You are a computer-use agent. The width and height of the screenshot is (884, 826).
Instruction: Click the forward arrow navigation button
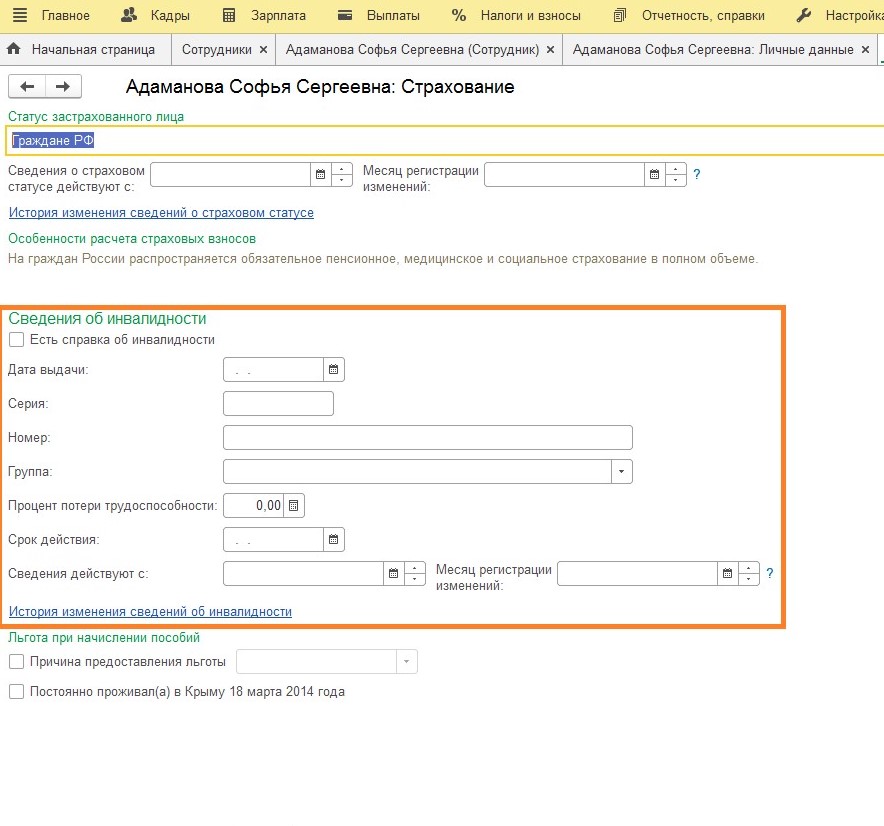[62, 87]
